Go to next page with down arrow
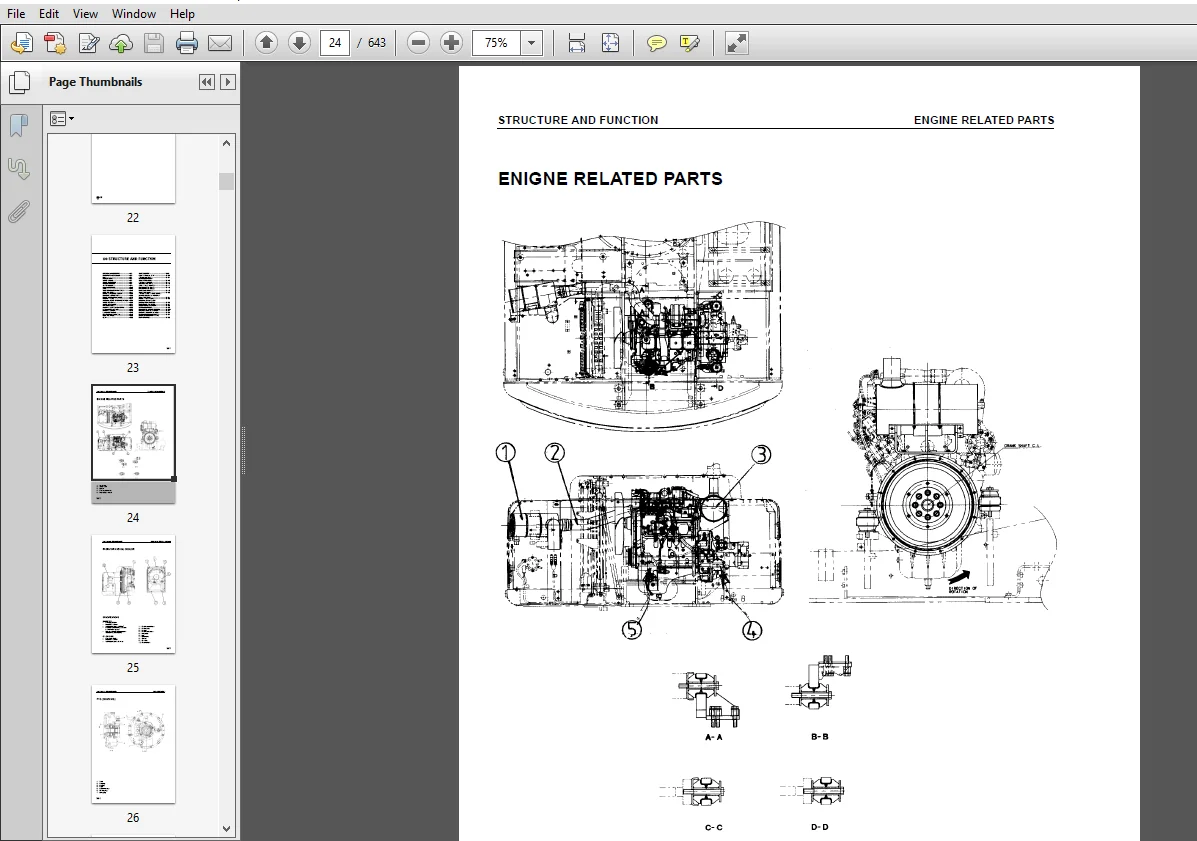The height and width of the screenshot is (841, 1197). tap(299, 43)
